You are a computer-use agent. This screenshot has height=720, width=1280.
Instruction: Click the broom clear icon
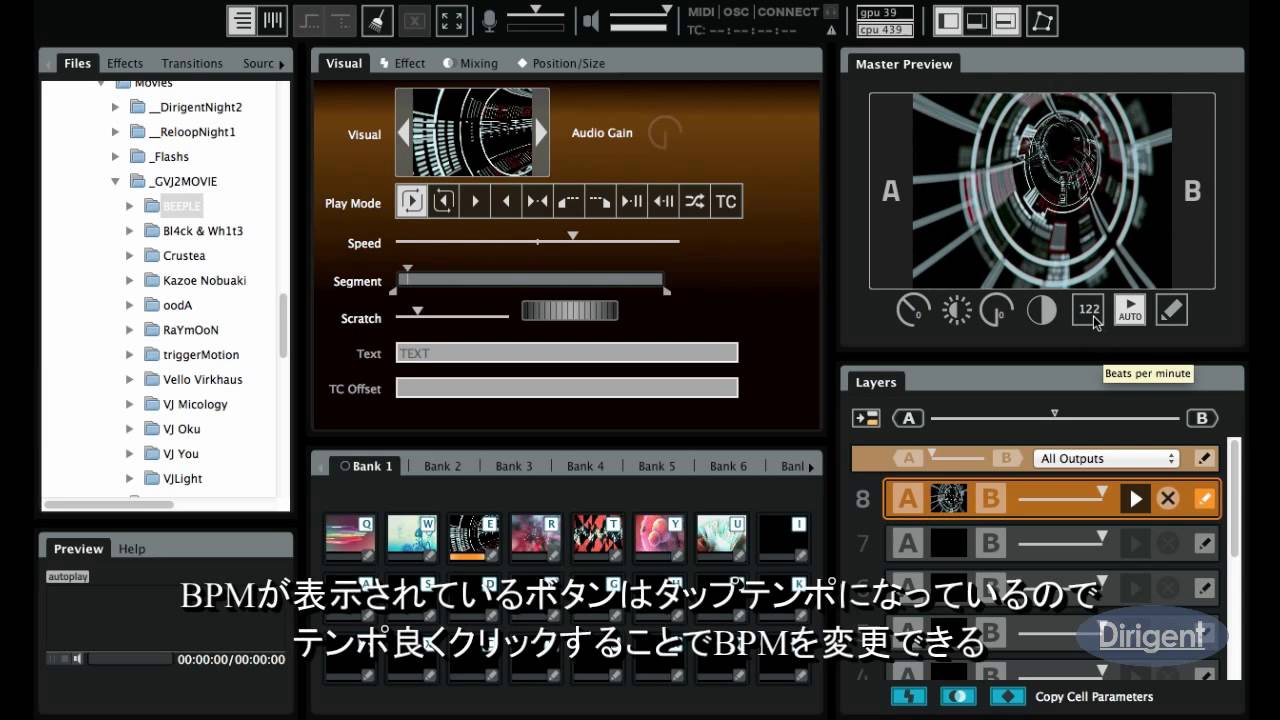click(377, 20)
